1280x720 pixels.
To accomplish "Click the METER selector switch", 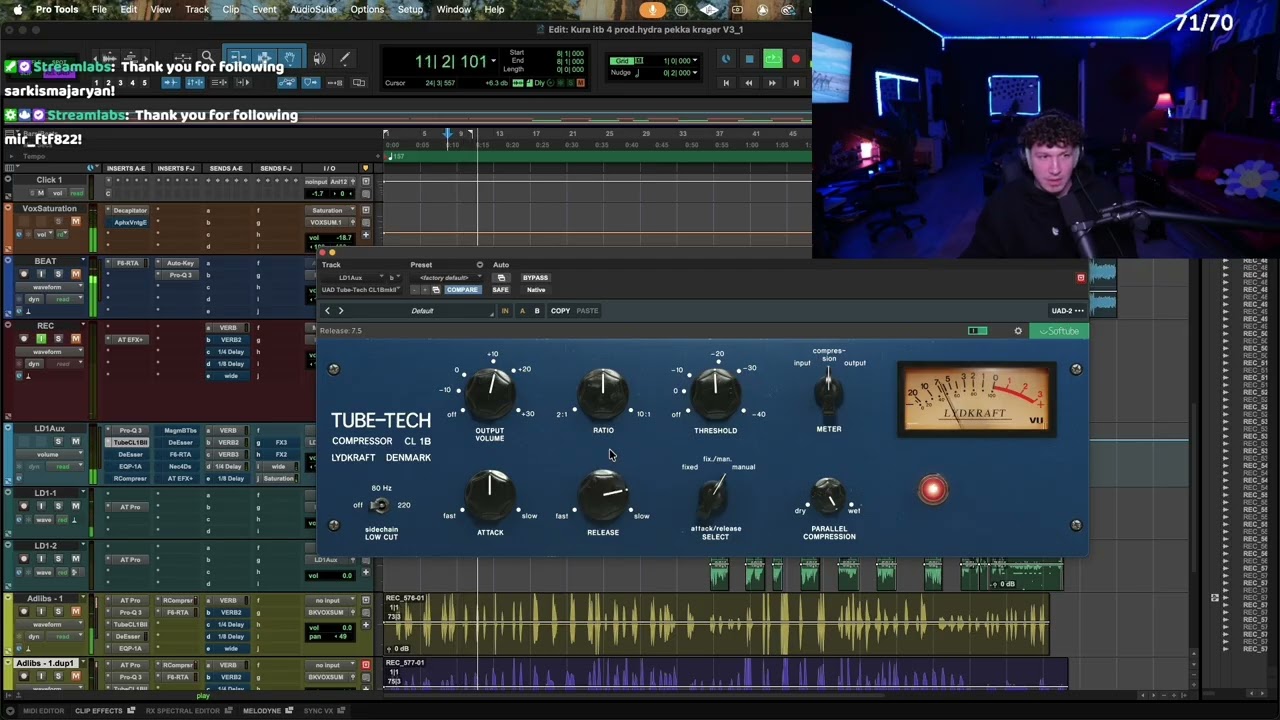I will 828,393.
